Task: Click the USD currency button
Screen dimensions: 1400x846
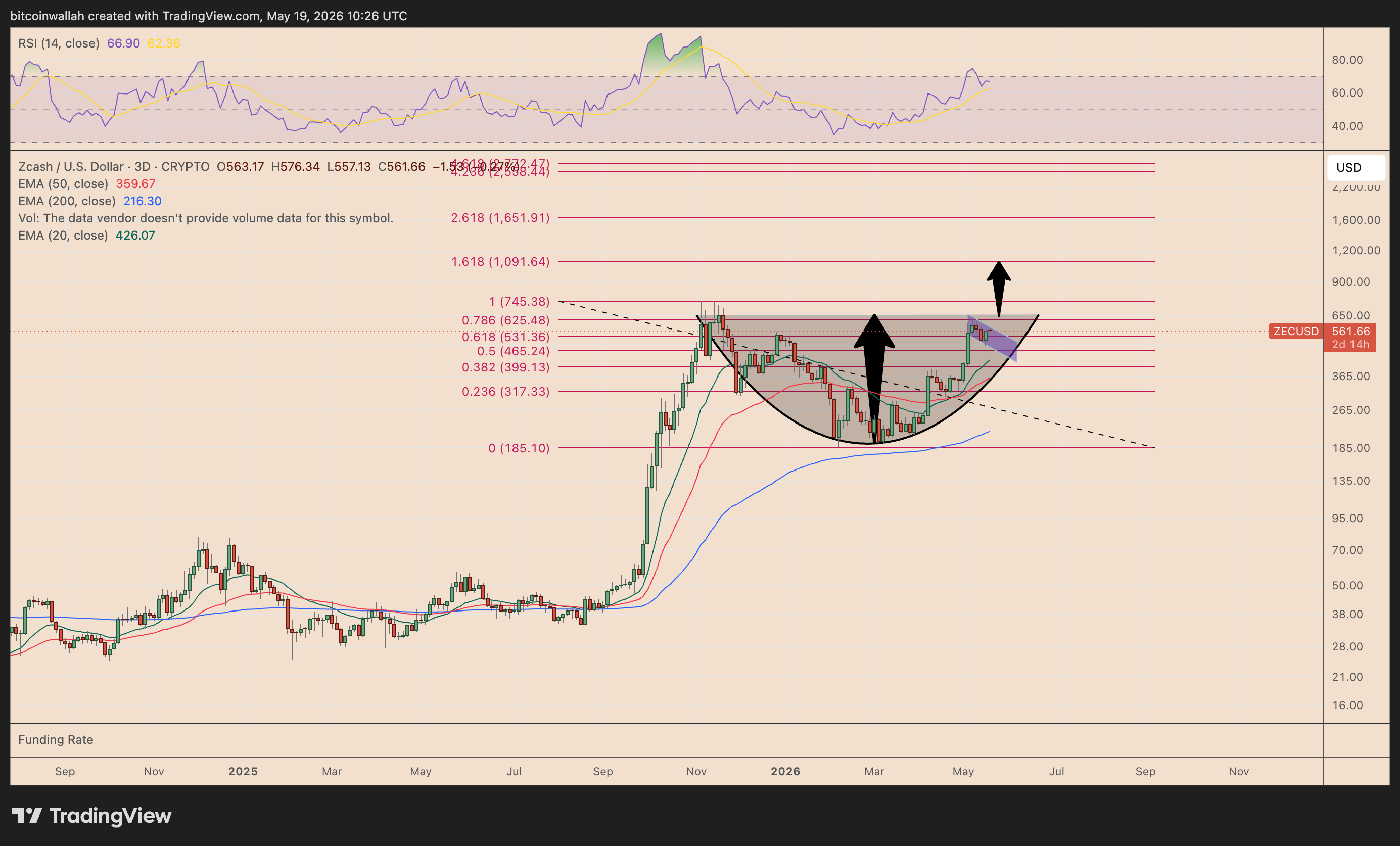Action: [x=1356, y=168]
